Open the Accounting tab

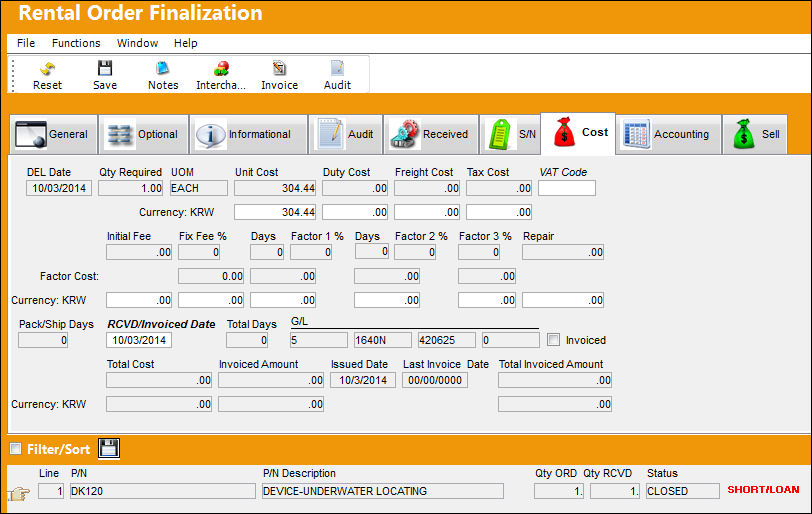point(669,135)
